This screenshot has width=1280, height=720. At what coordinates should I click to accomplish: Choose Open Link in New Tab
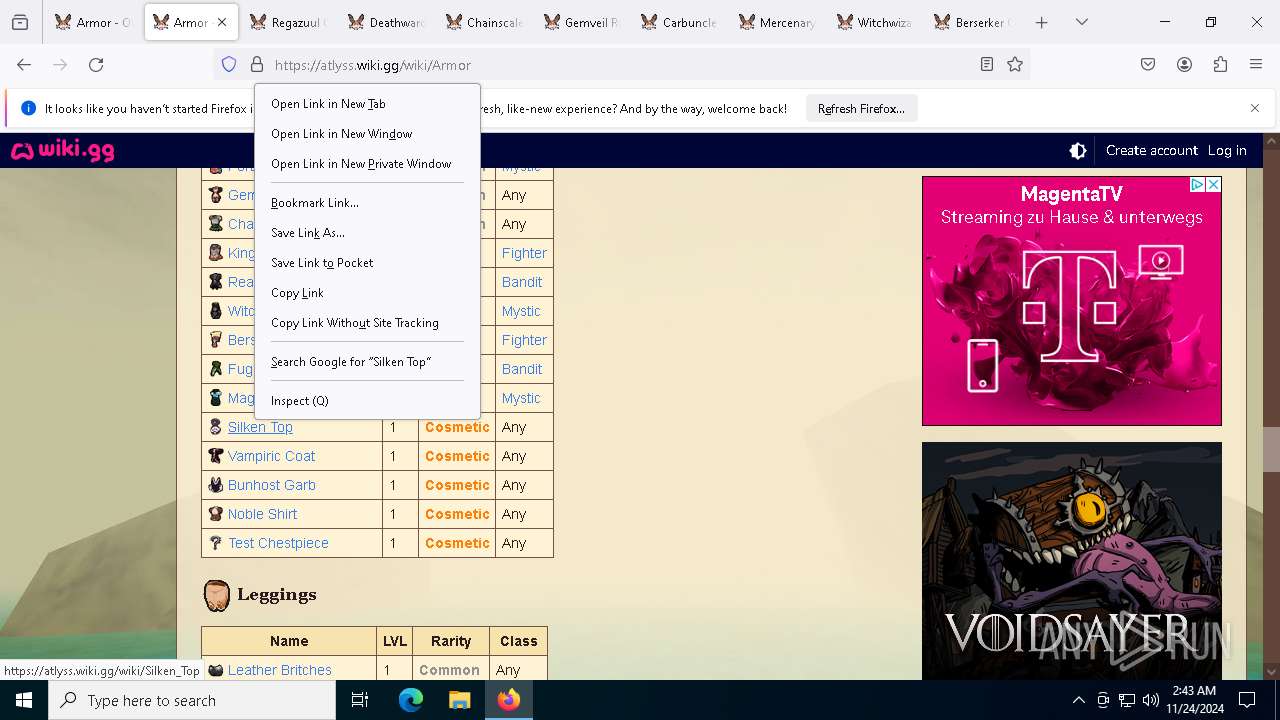pos(367,103)
